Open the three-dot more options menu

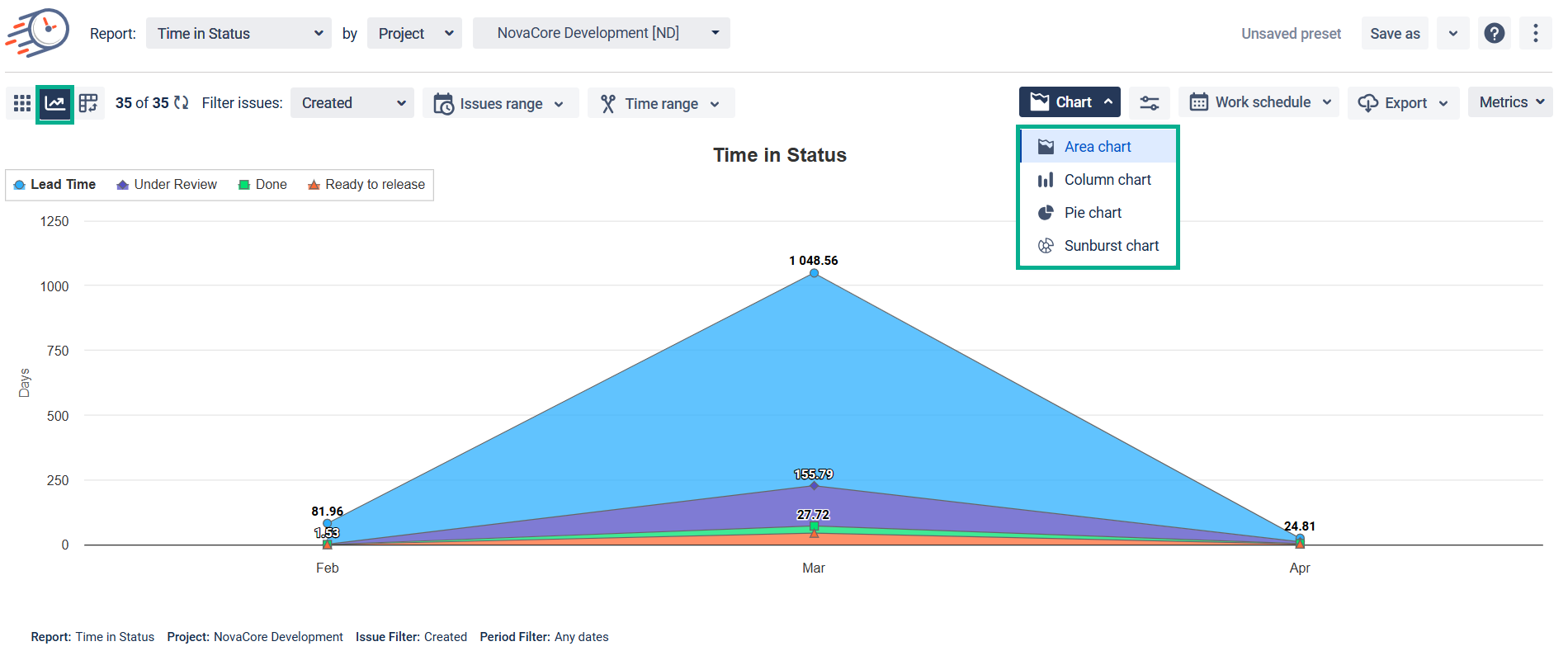click(1535, 33)
